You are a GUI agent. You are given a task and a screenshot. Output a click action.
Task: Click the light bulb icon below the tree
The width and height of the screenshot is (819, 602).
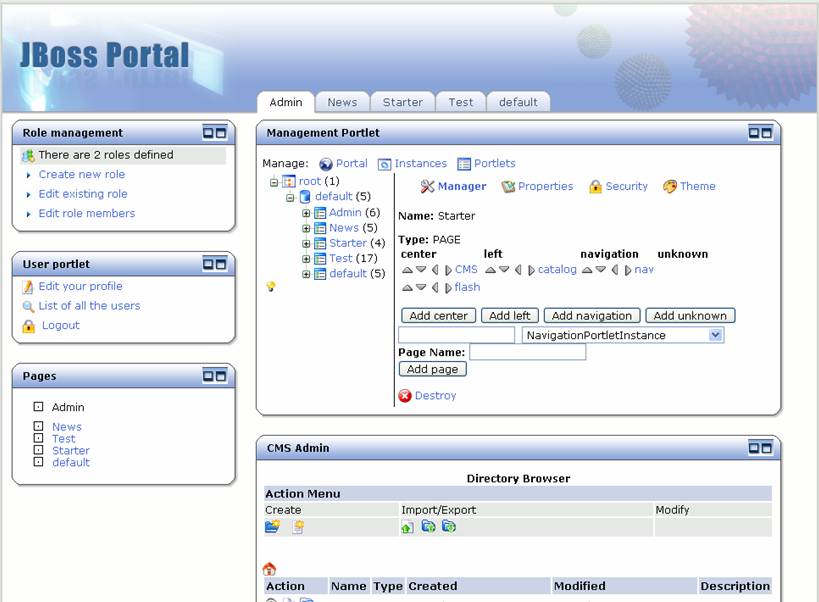[271, 286]
